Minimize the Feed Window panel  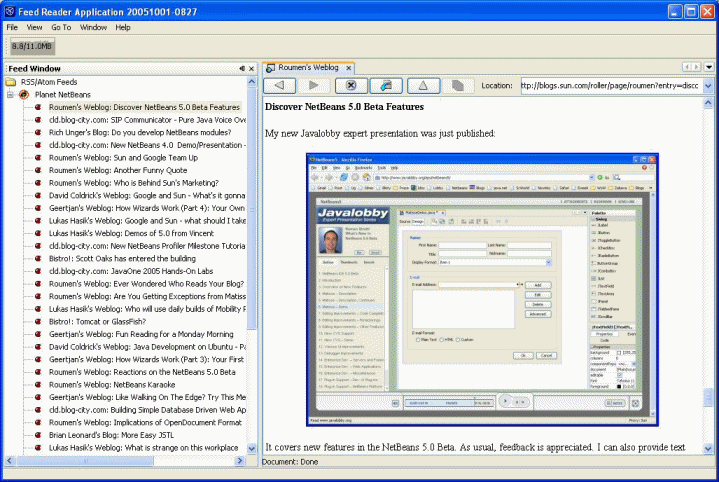coord(242,68)
